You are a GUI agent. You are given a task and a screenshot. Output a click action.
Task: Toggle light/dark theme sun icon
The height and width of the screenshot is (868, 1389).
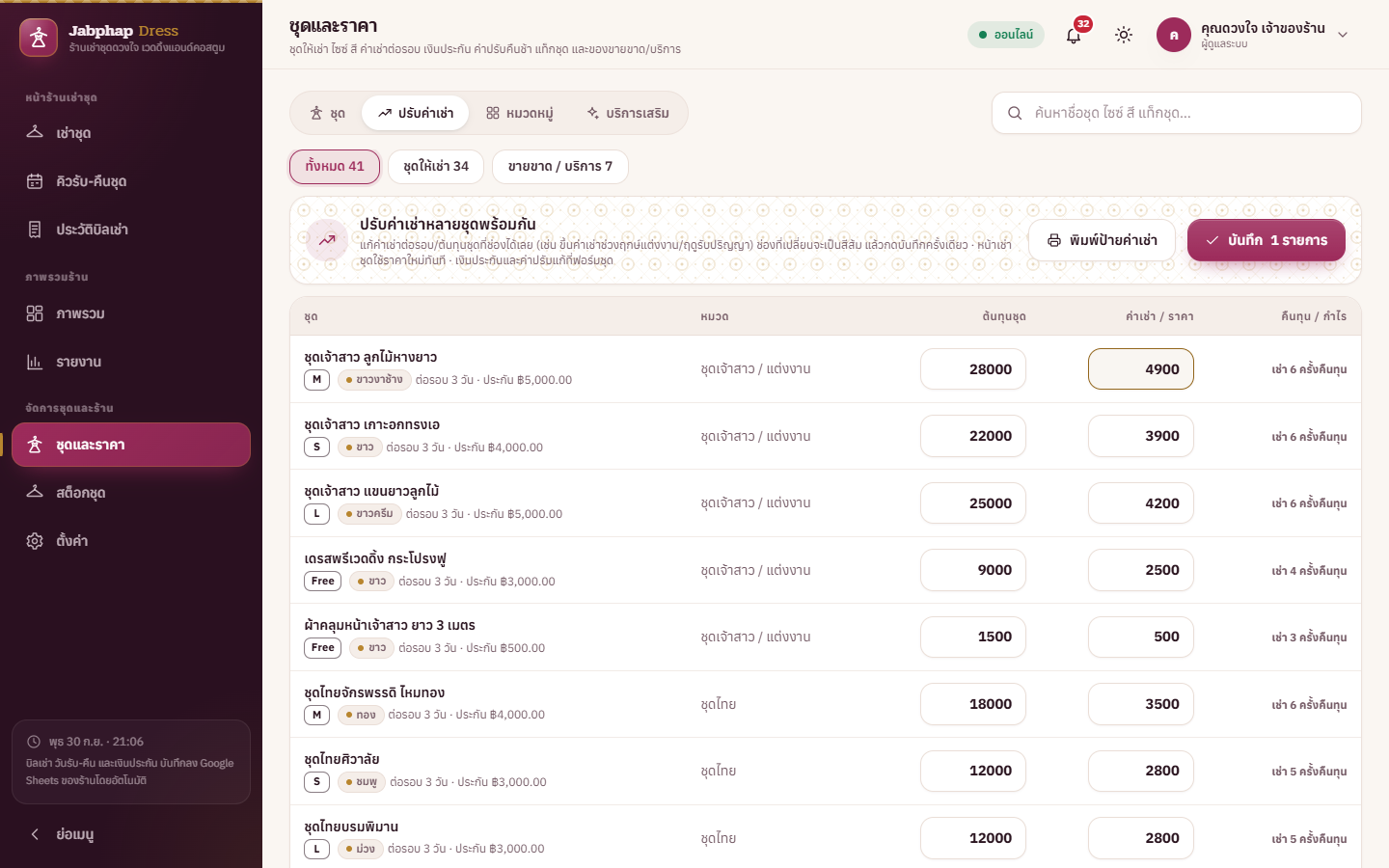click(1124, 35)
